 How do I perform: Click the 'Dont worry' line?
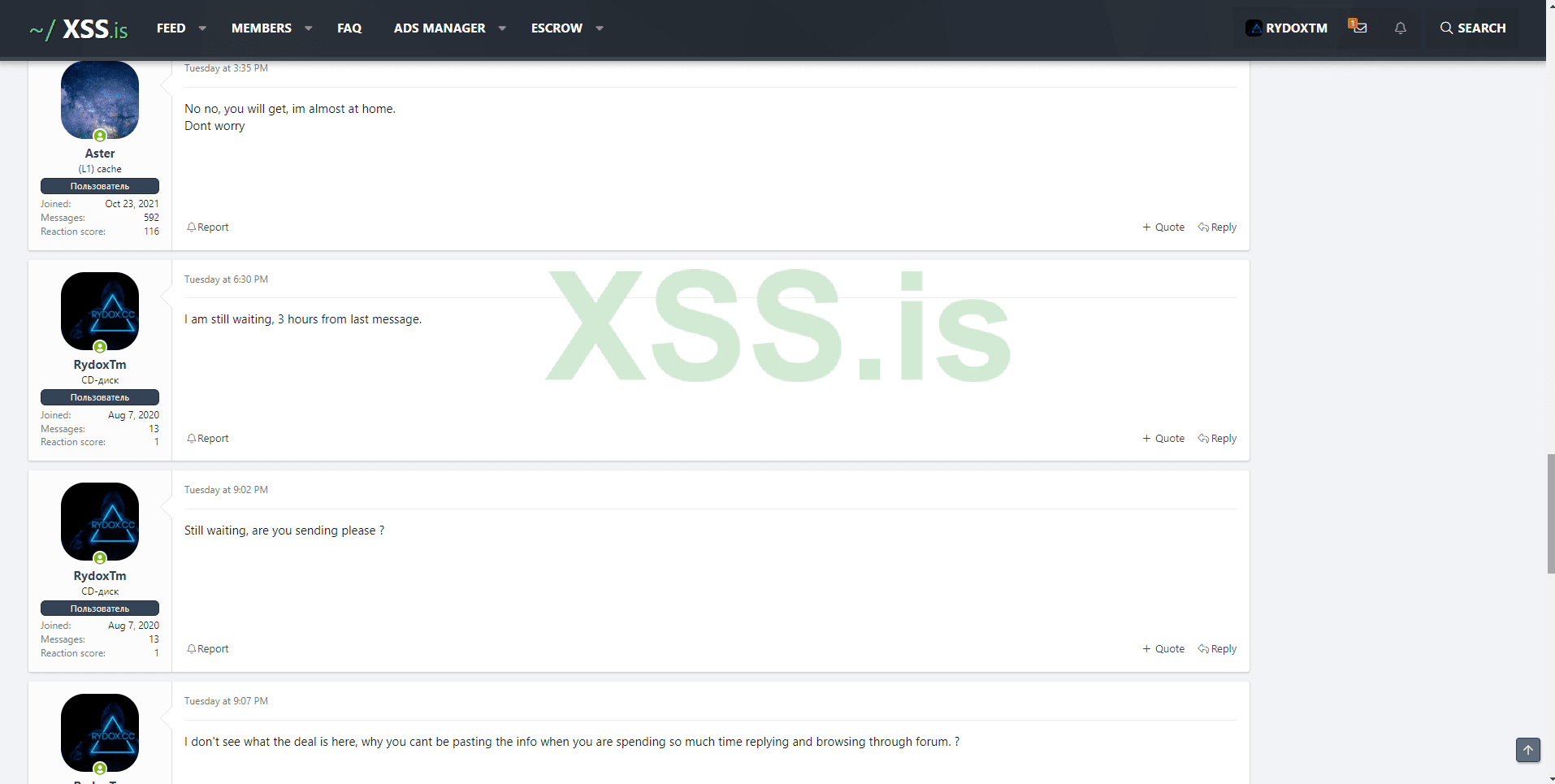point(214,126)
